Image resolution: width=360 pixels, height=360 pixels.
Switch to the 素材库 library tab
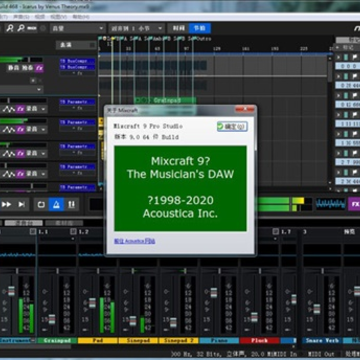coord(64,223)
